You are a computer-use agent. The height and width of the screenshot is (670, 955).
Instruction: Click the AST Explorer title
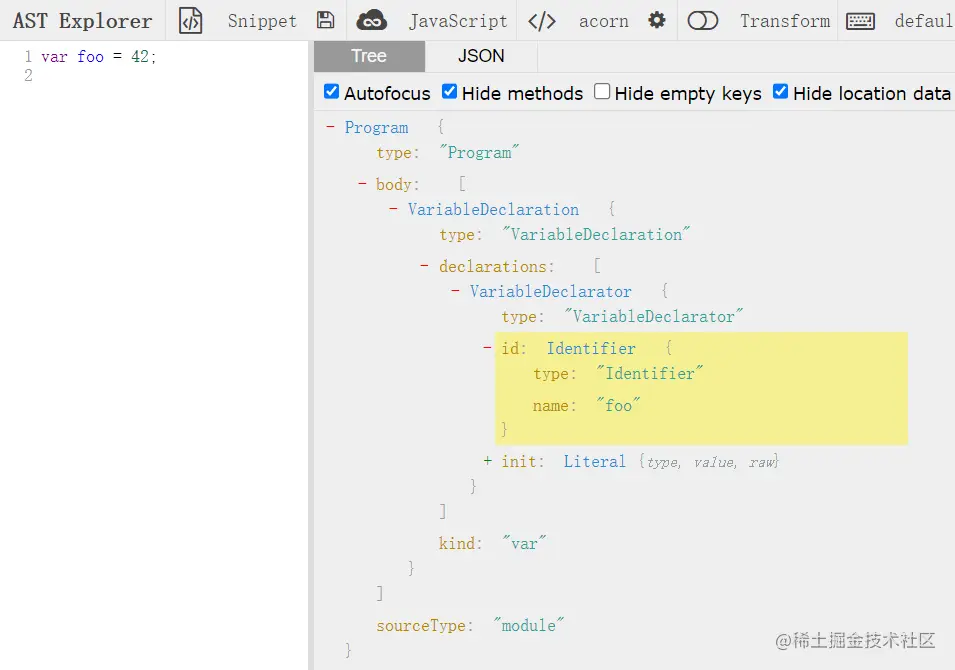point(82,21)
